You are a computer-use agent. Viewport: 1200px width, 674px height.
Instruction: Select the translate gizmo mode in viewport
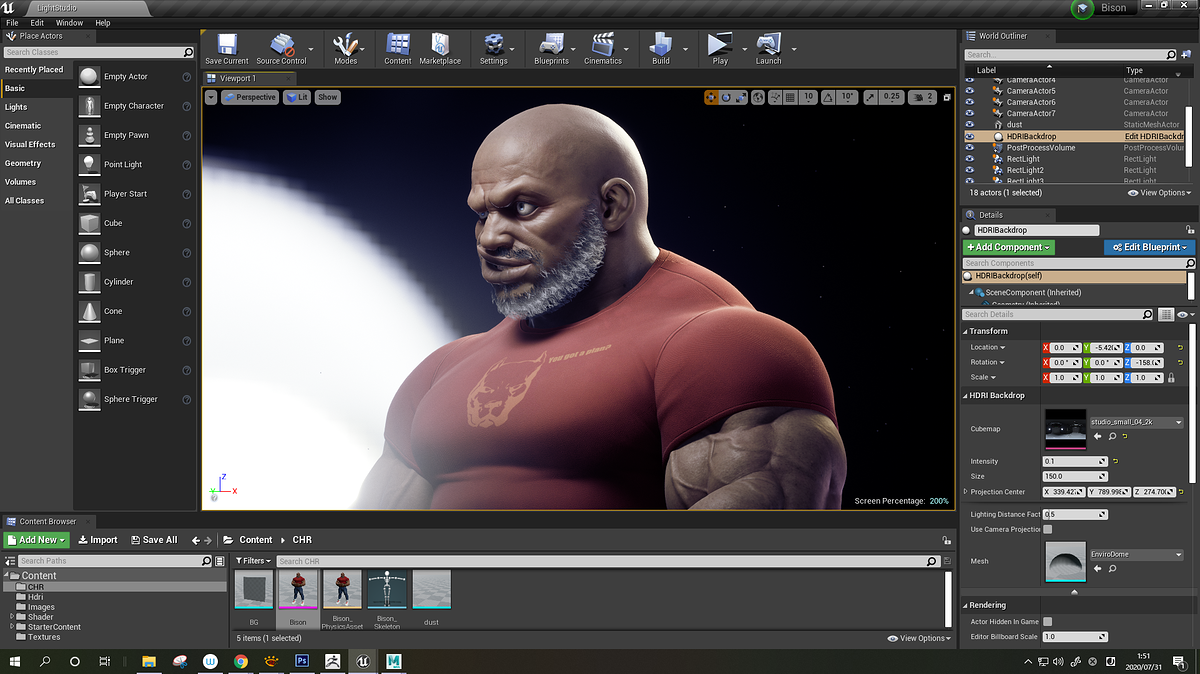click(711, 97)
